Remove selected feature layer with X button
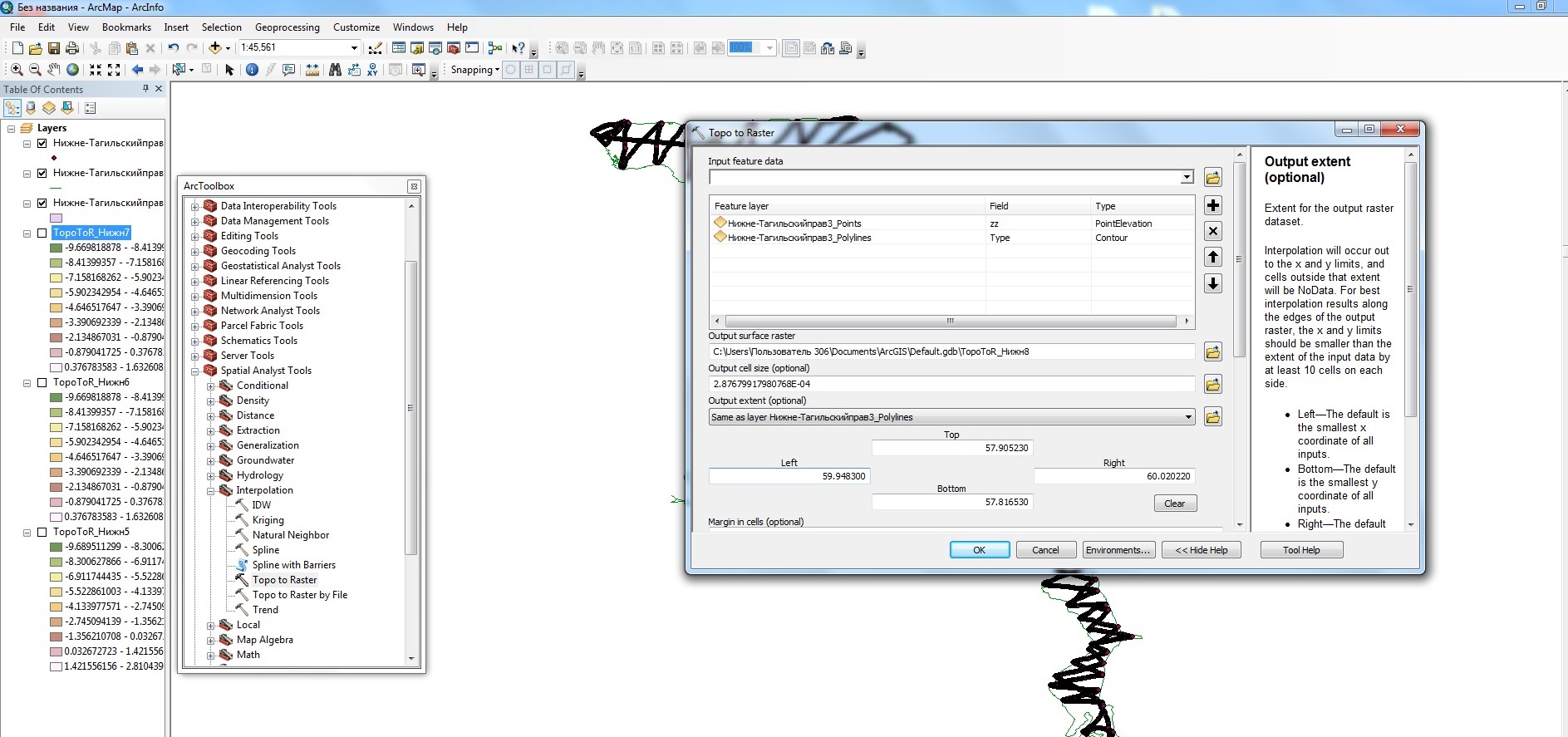This screenshot has width=1568, height=737. point(1213,231)
